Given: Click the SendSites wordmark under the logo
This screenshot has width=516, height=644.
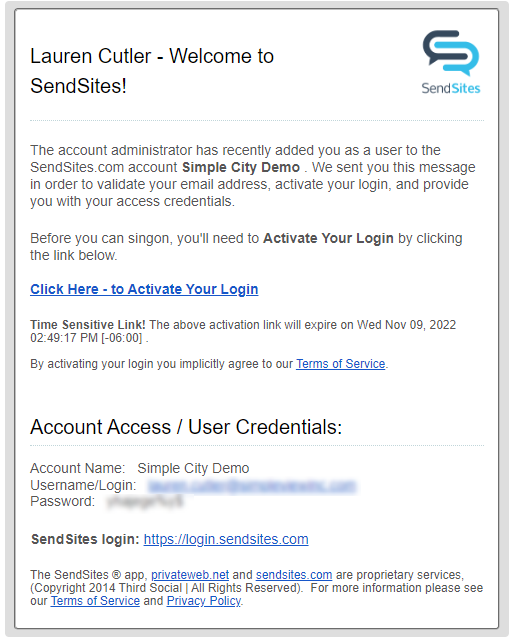Looking at the screenshot, I should 451,88.
